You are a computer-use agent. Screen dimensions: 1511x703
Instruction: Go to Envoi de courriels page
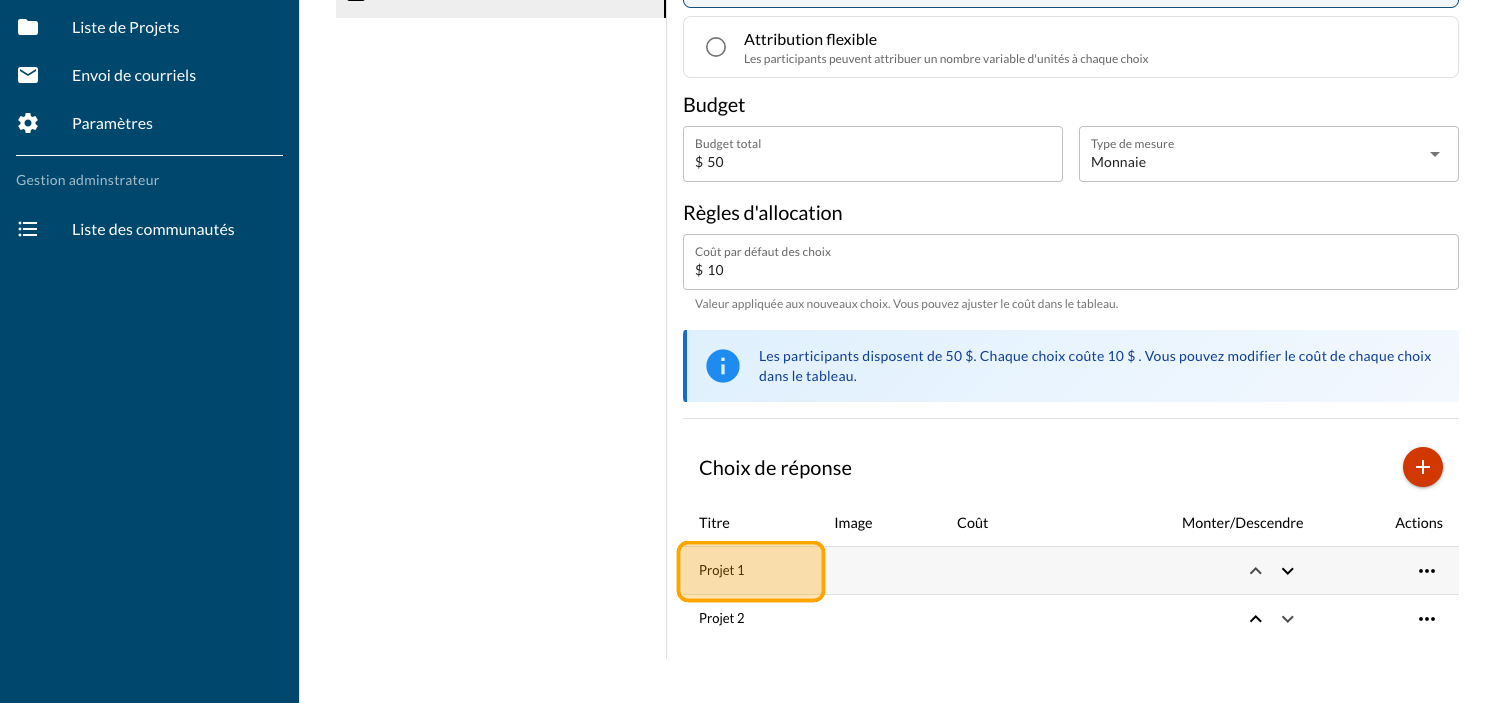point(134,75)
